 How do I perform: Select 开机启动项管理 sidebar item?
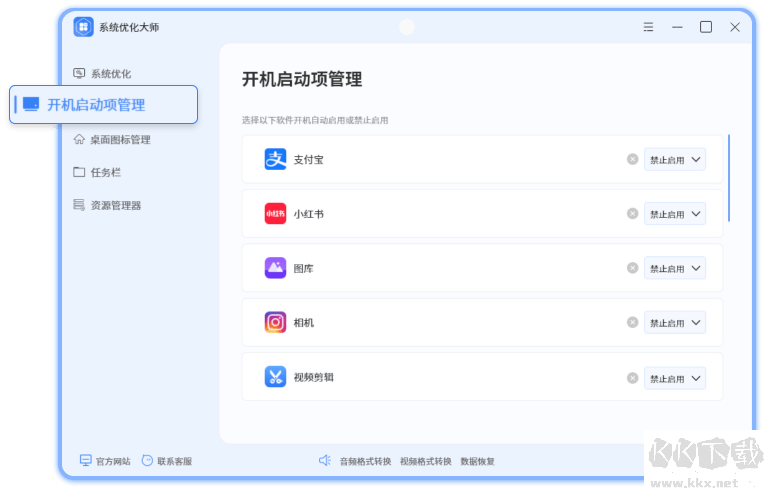103,104
